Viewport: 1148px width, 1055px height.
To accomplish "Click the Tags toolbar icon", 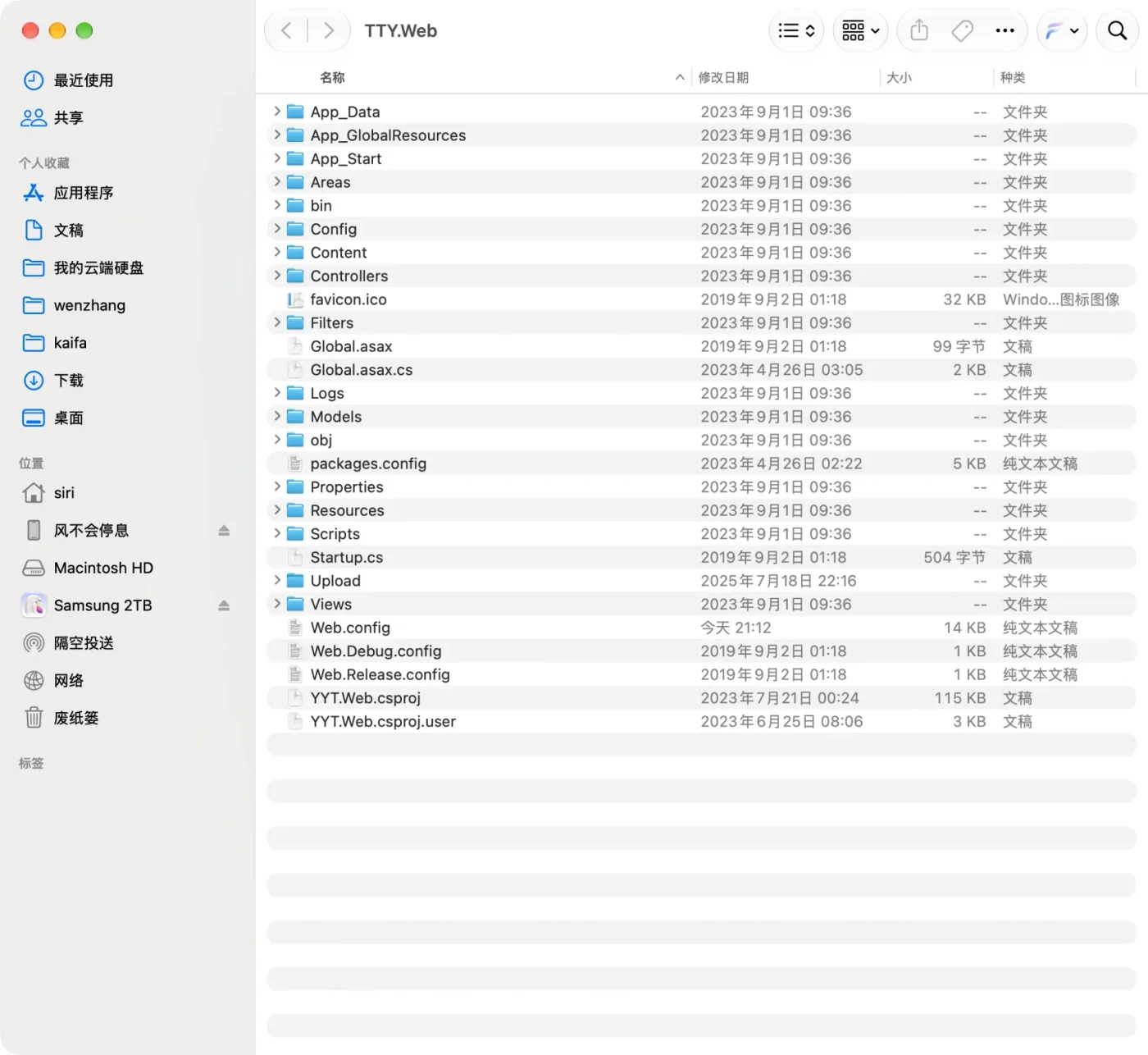I will tap(962, 31).
